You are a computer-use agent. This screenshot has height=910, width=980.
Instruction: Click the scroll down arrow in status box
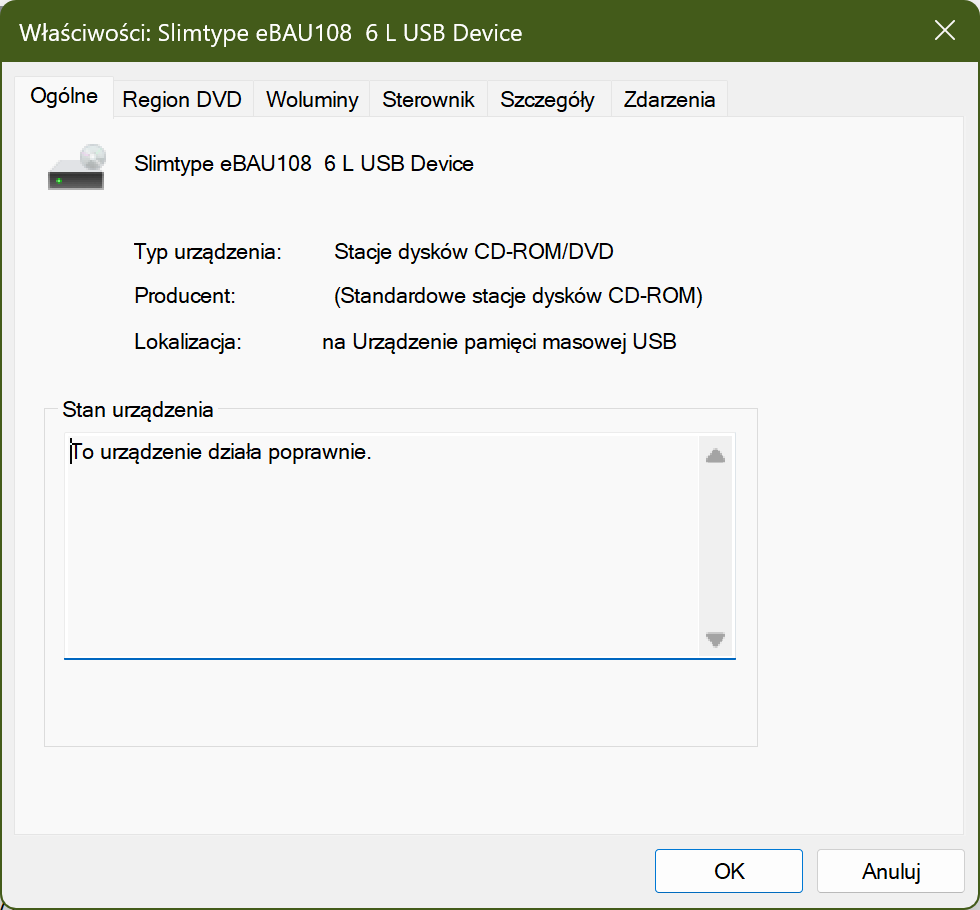coord(715,639)
